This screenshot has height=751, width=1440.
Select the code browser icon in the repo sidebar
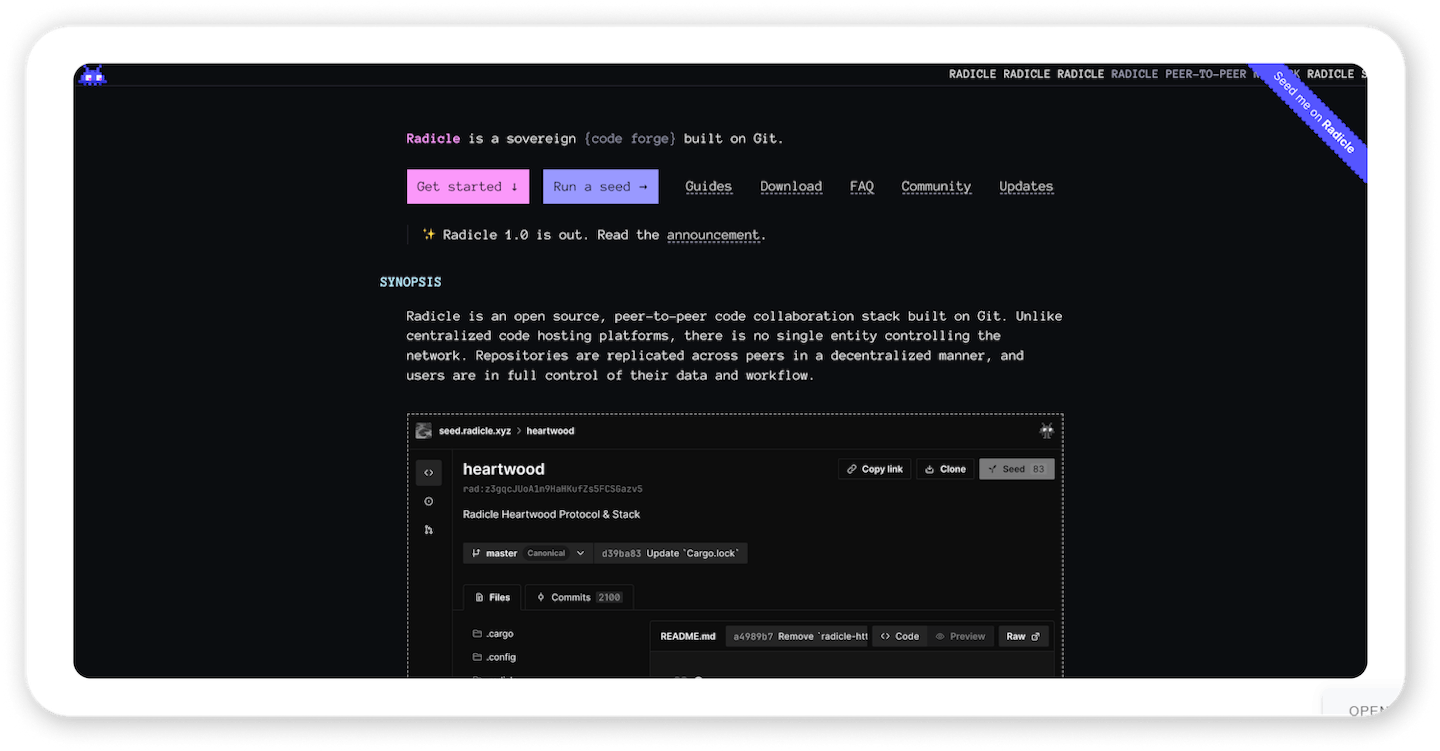428,472
